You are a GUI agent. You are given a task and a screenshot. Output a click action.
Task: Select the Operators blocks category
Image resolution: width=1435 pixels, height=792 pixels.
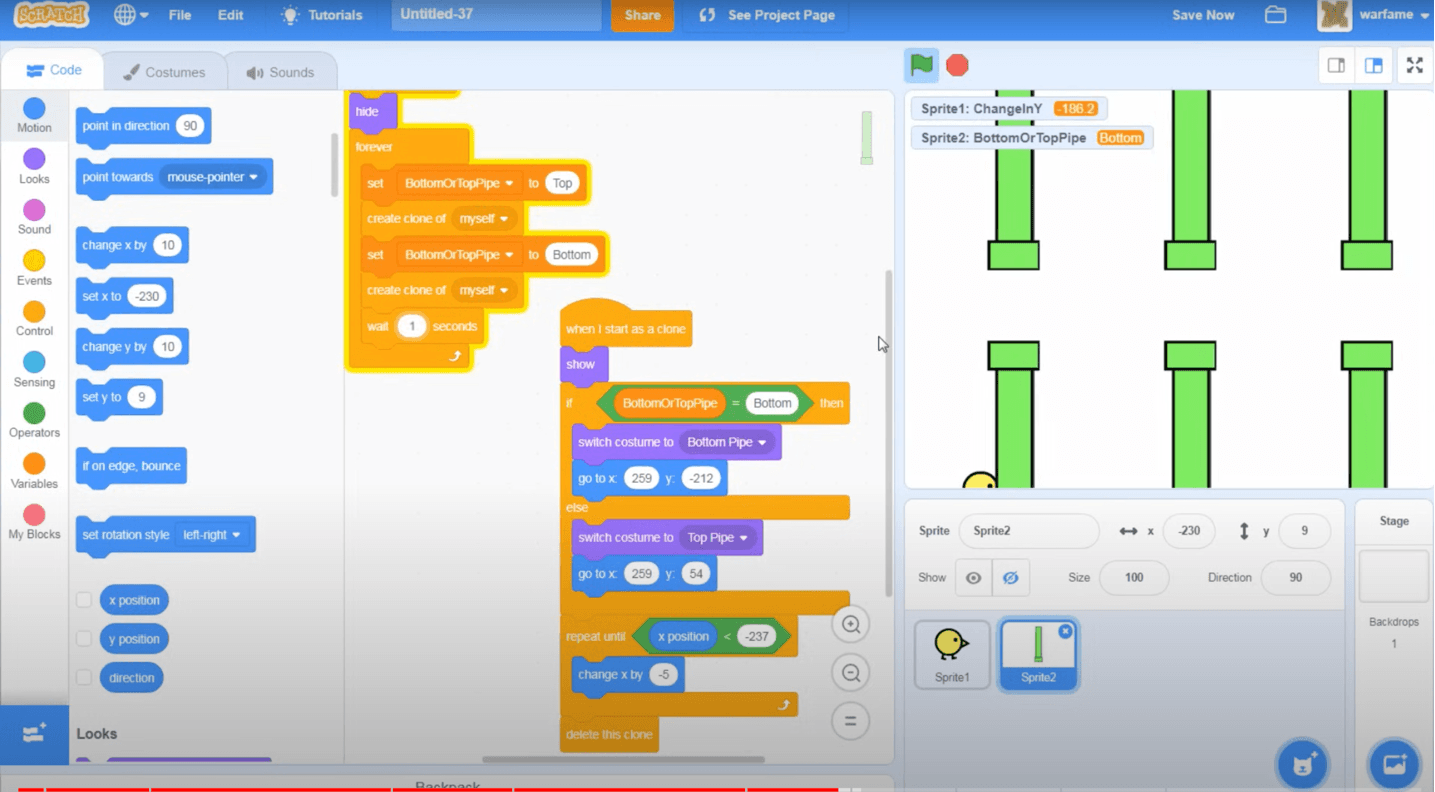tap(34, 421)
